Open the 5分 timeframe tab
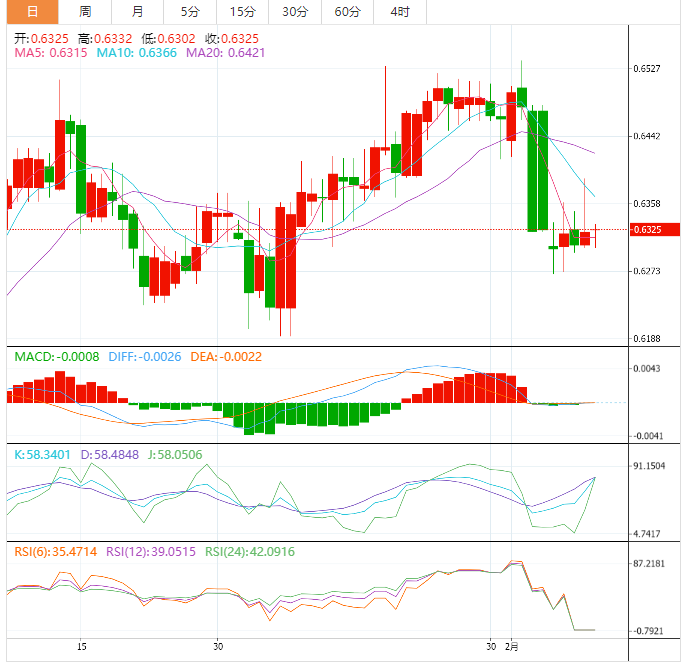 [190, 12]
